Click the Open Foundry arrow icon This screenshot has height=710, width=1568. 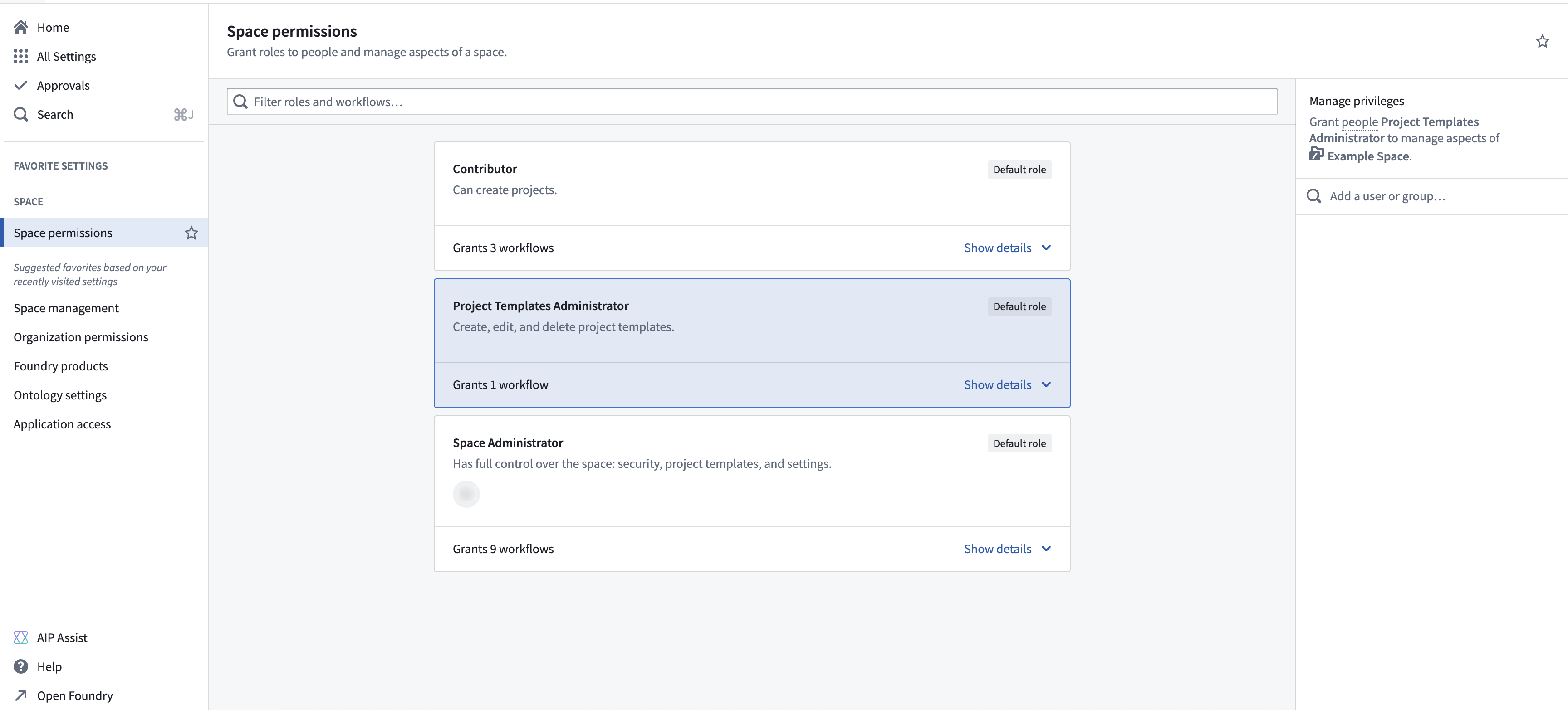pos(21,695)
